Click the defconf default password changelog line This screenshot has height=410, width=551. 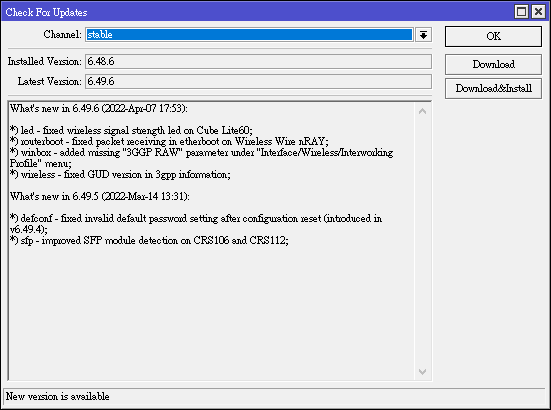click(x=196, y=224)
